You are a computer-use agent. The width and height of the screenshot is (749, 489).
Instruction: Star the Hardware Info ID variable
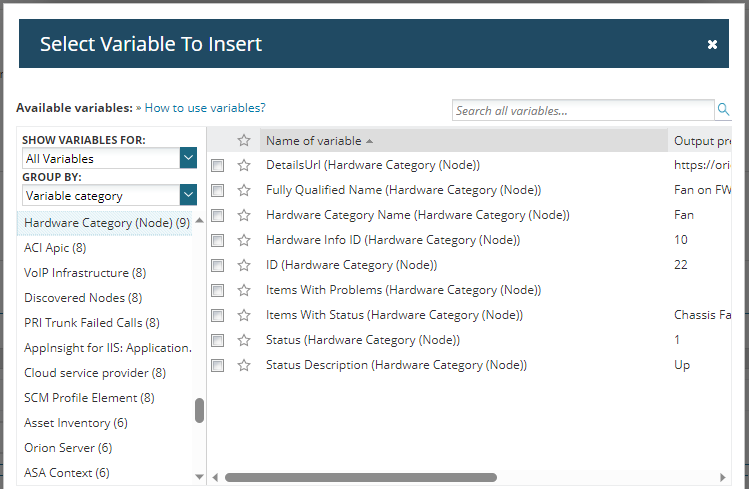pos(243,240)
